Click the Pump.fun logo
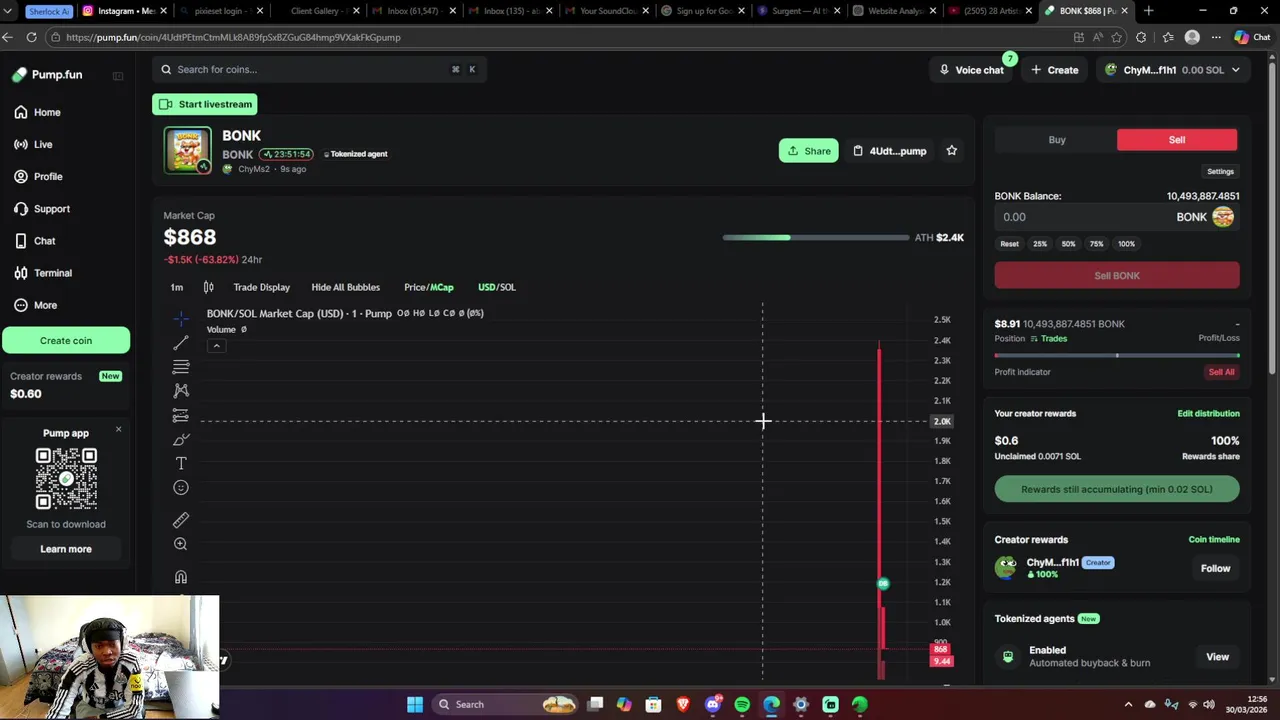Screen dimensions: 1280x720 [47, 75]
